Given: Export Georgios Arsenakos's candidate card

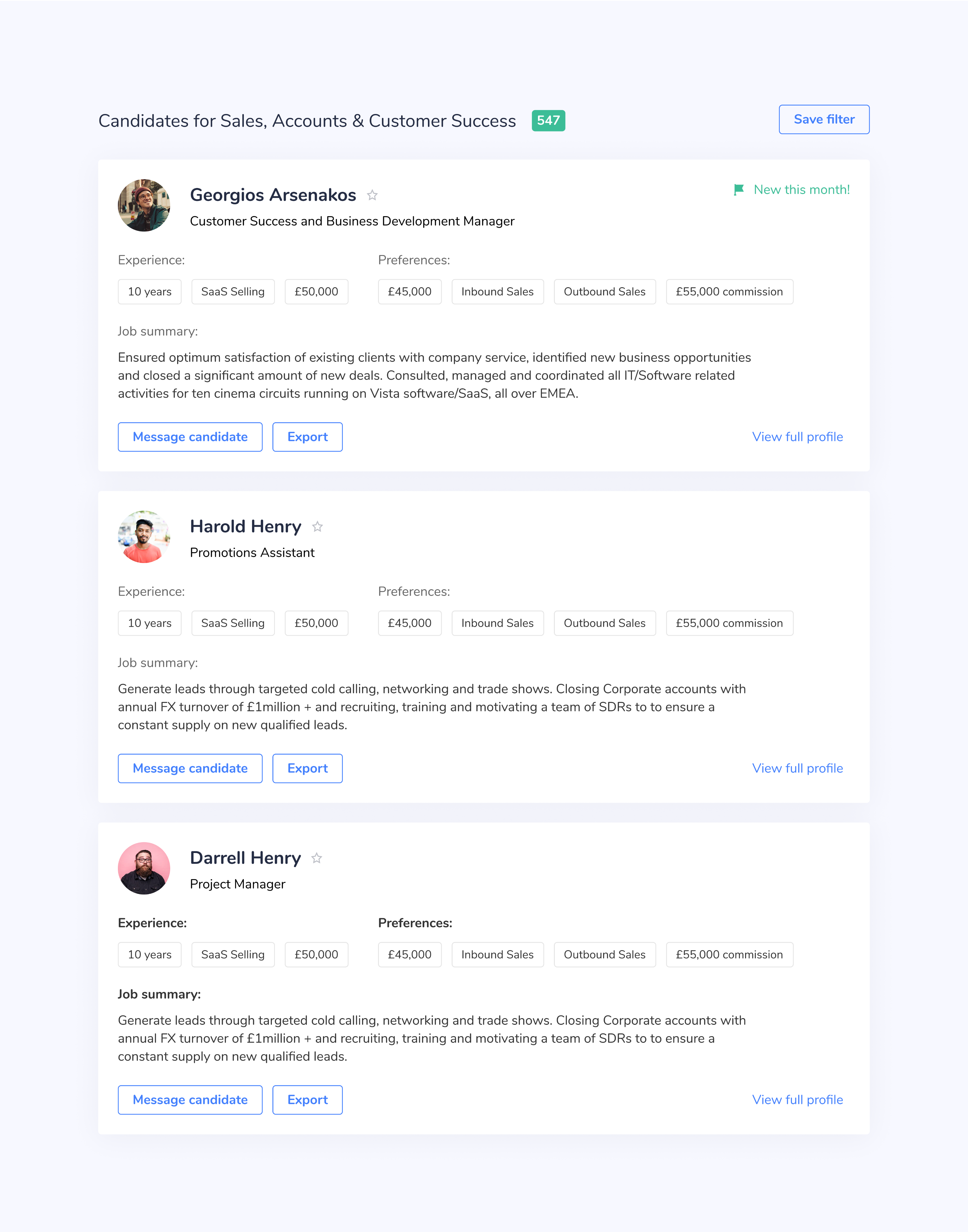Looking at the screenshot, I should (x=307, y=437).
